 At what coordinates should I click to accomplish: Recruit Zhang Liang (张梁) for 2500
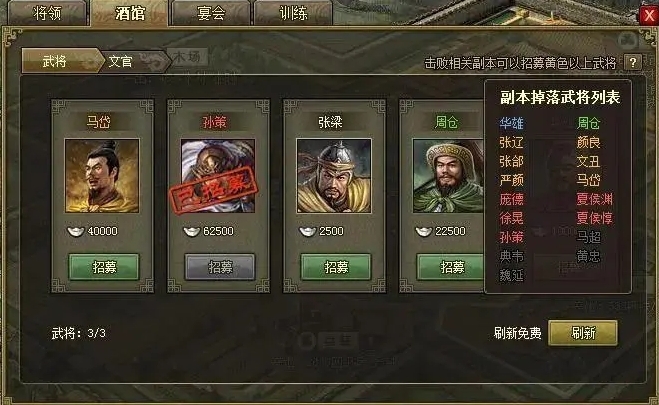pyautogui.click(x=336, y=267)
